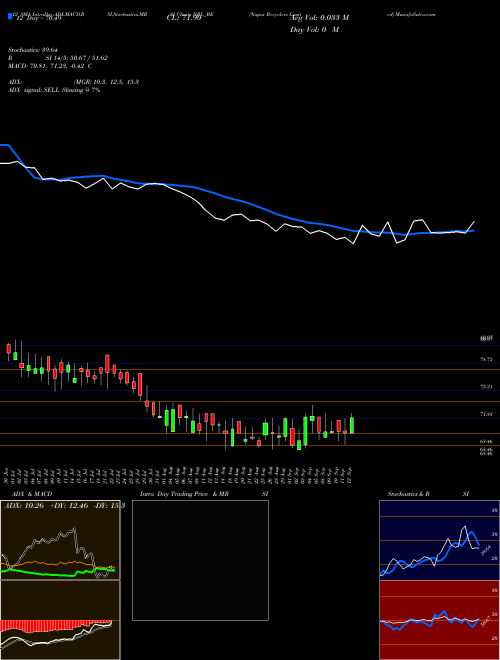The image size is (500, 660).
Task: Click the 'Avg Vol: 0.033 M' label
Action: point(320,18)
